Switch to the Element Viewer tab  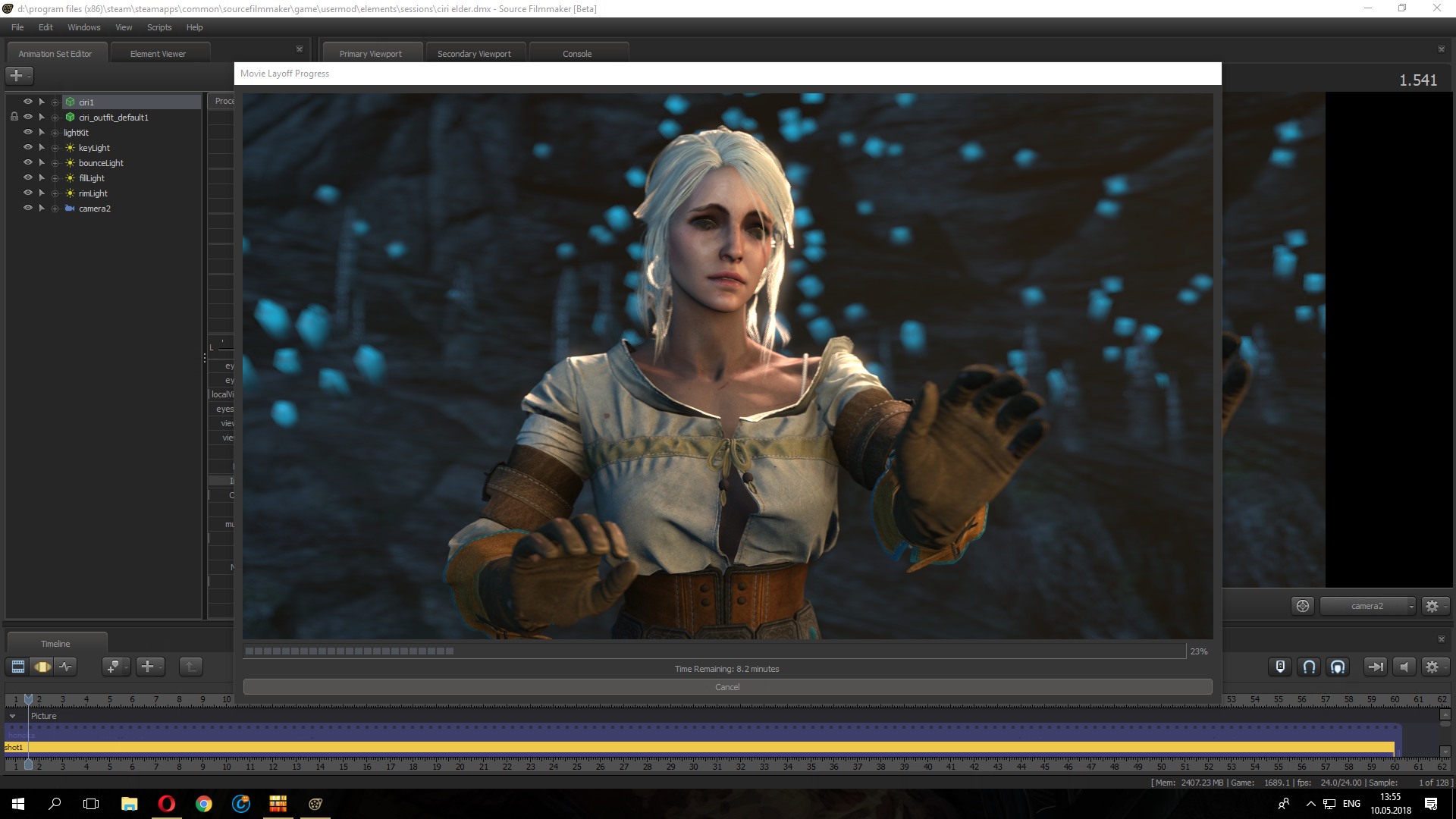pyautogui.click(x=158, y=54)
